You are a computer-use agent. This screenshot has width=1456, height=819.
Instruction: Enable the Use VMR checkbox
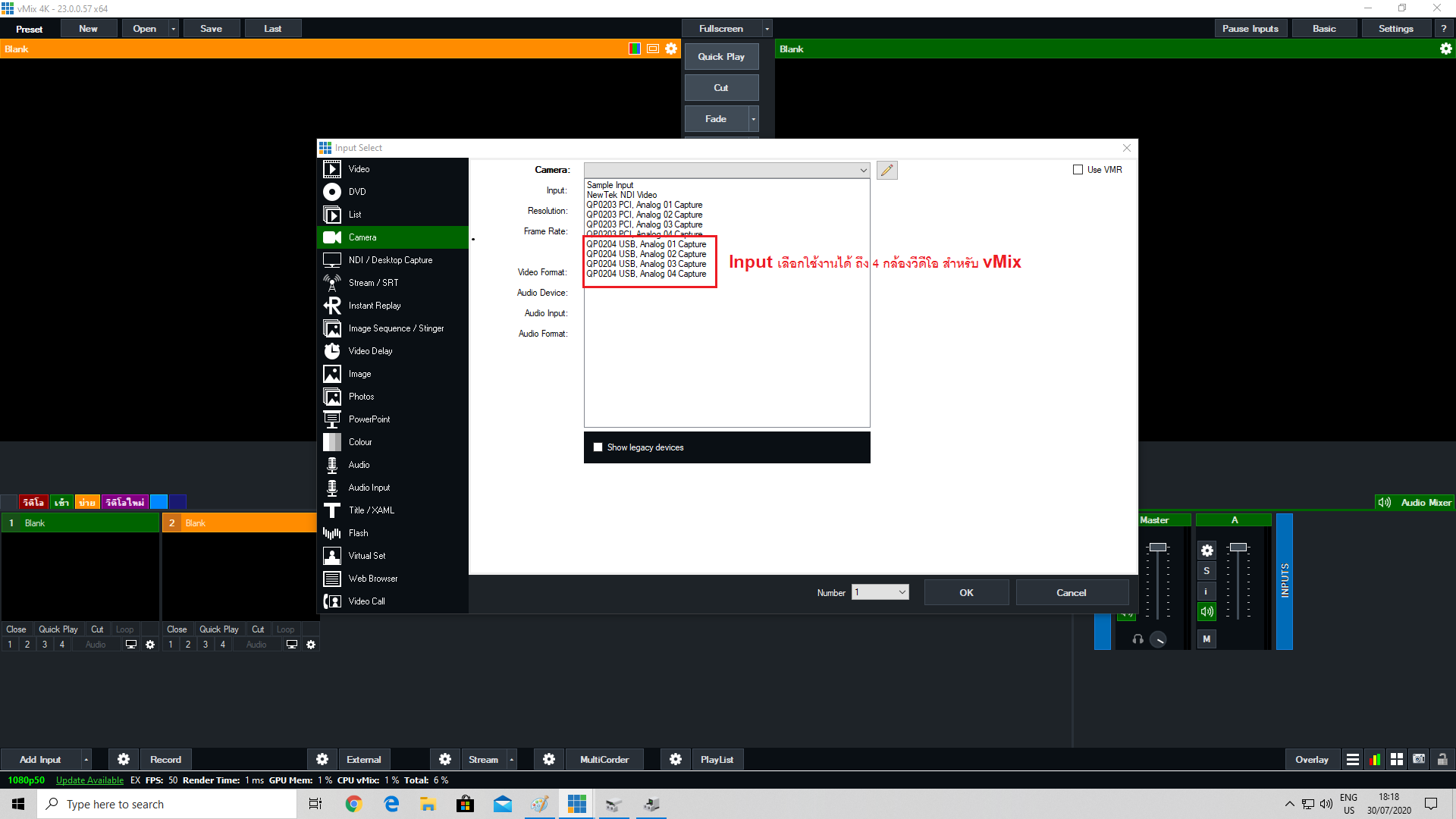tap(1078, 170)
